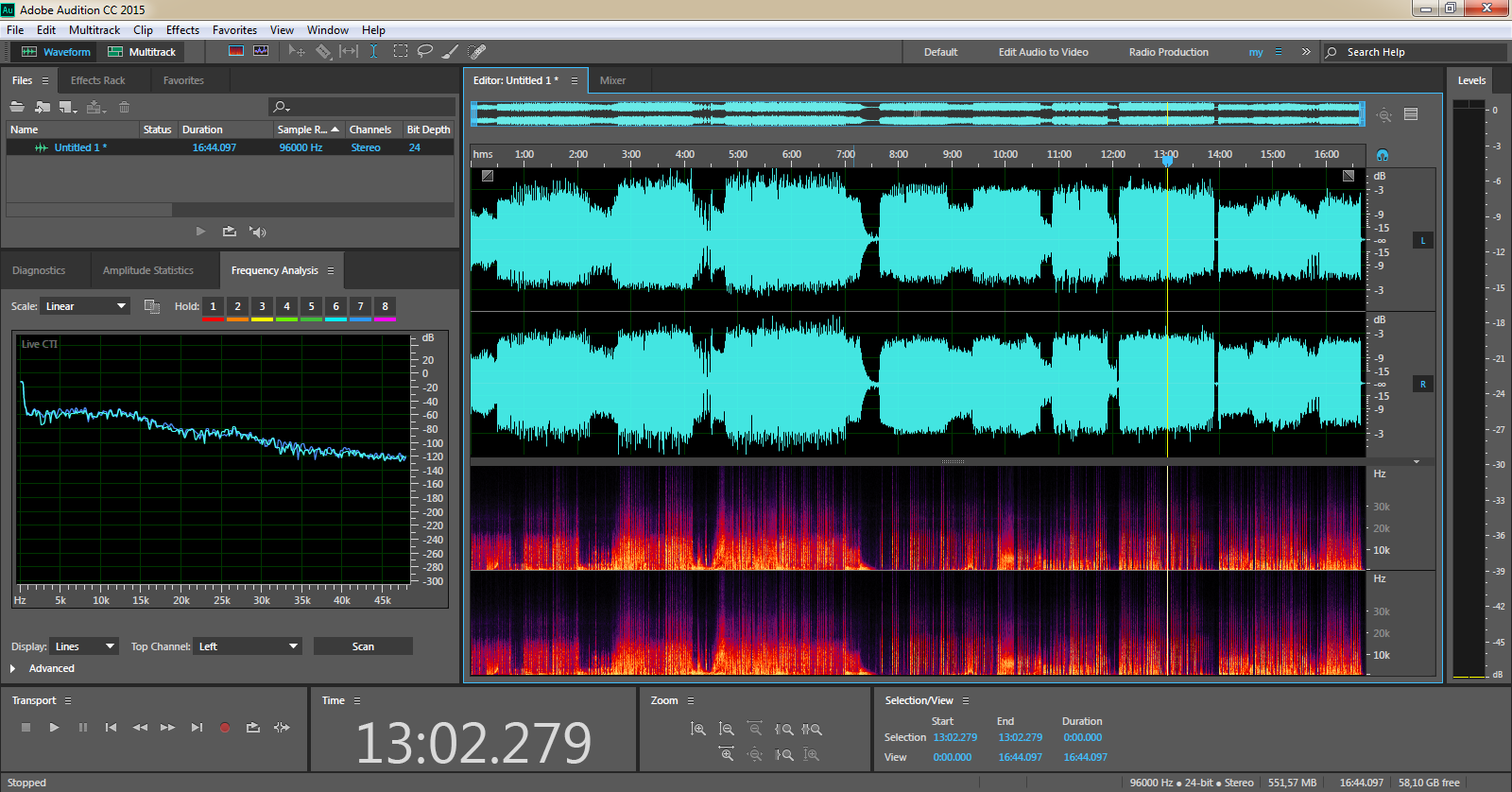Screen dimensions: 1512x792
Task: Start playback with Transport play button
Action: tap(54, 727)
